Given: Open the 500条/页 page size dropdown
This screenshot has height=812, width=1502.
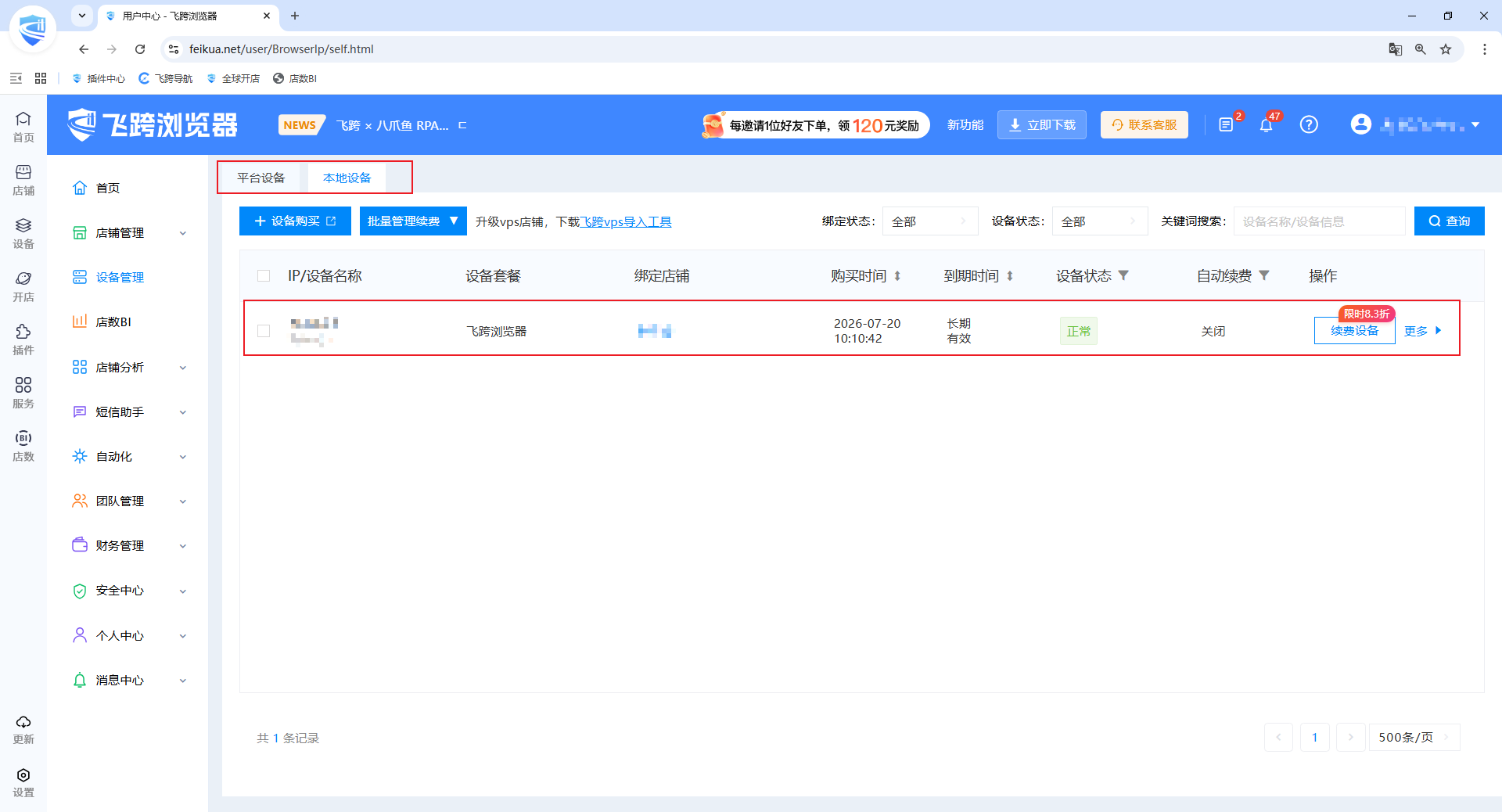Looking at the screenshot, I should (x=1414, y=737).
